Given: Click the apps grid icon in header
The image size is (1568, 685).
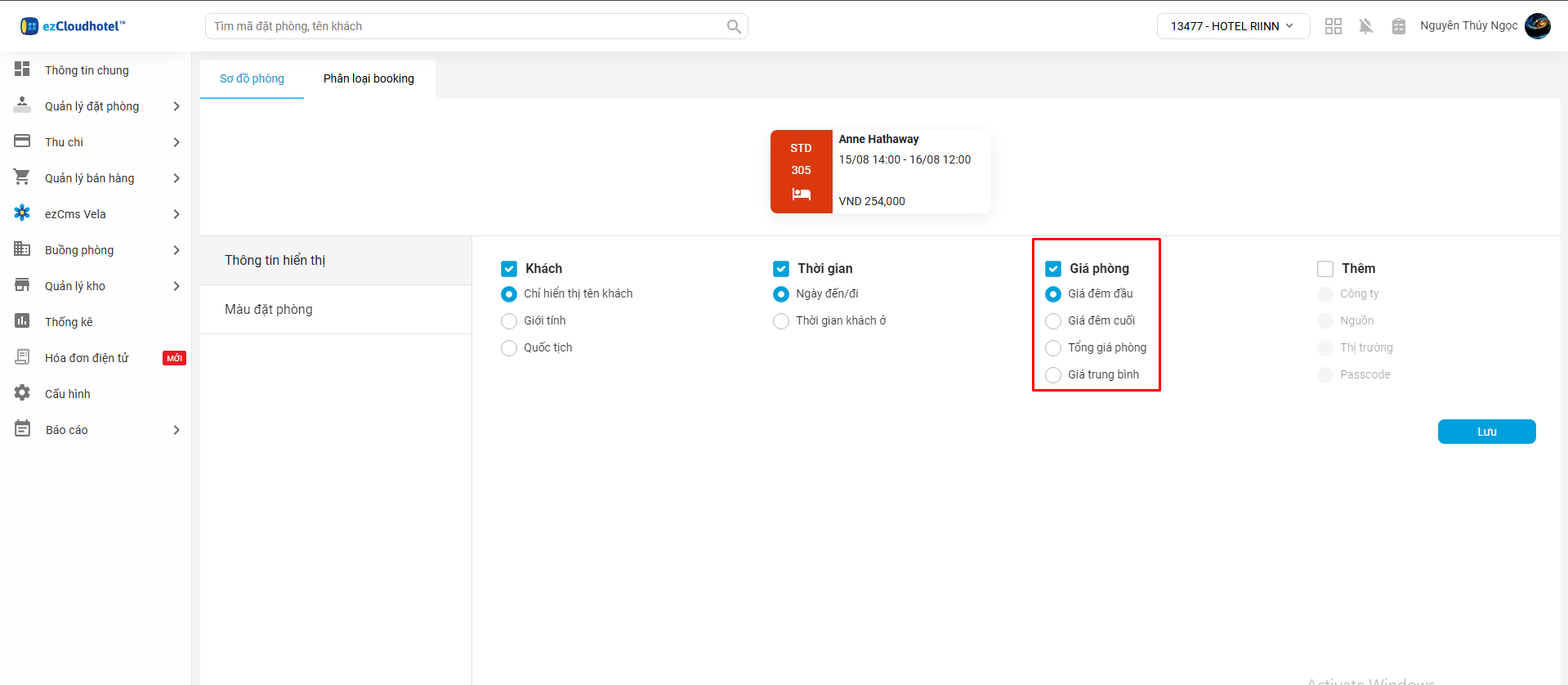Looking at the screenshot, I should (x=1333, y=26).
